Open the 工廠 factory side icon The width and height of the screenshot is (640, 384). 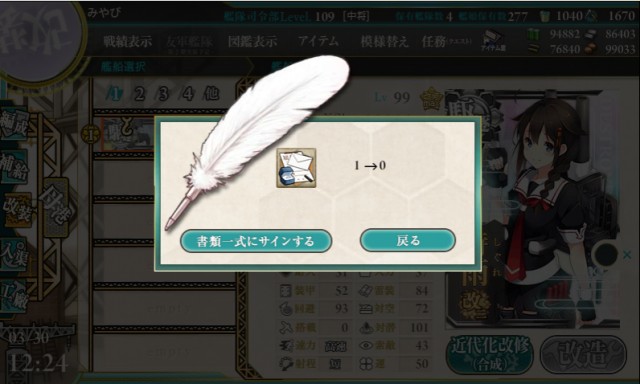pos(15,296)
